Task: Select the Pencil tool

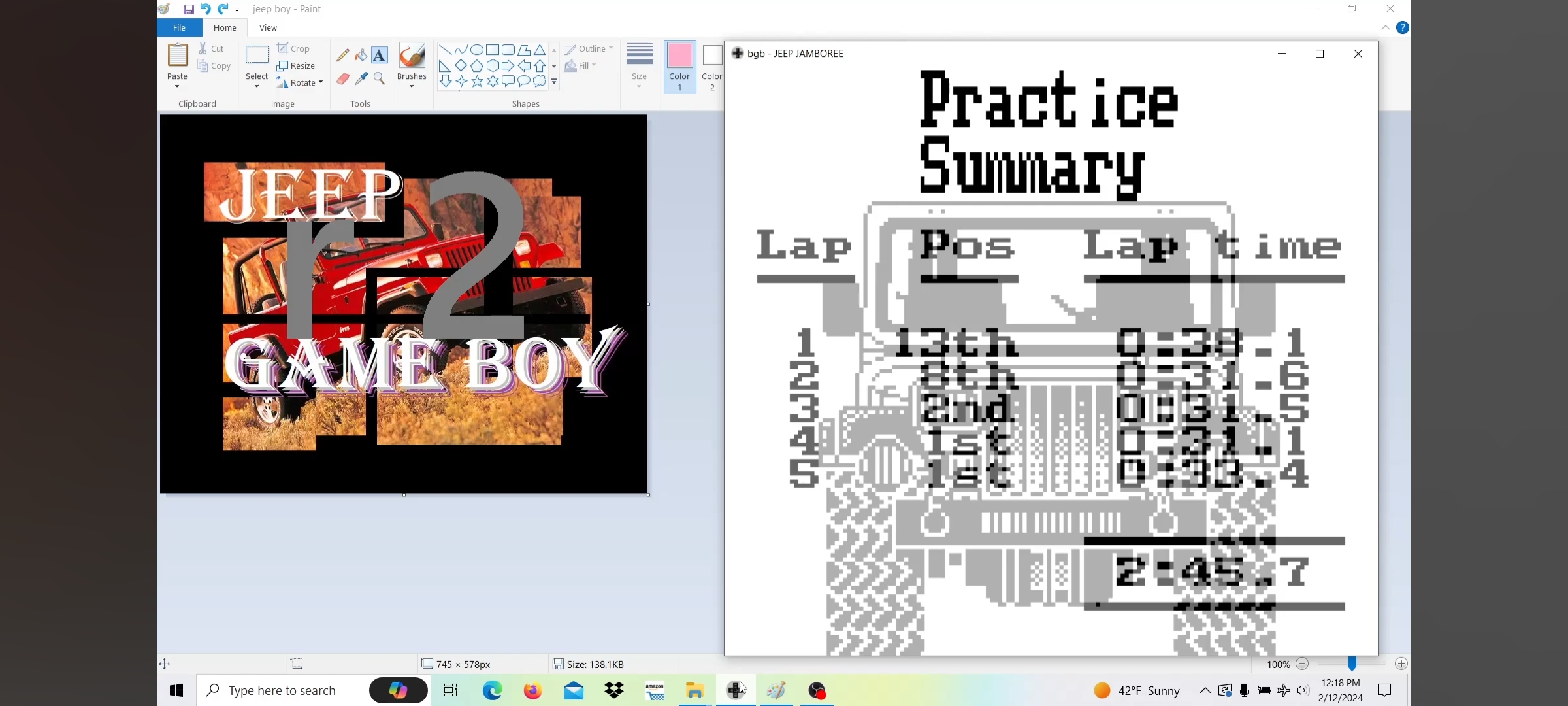Action: [x=342, y=56]
